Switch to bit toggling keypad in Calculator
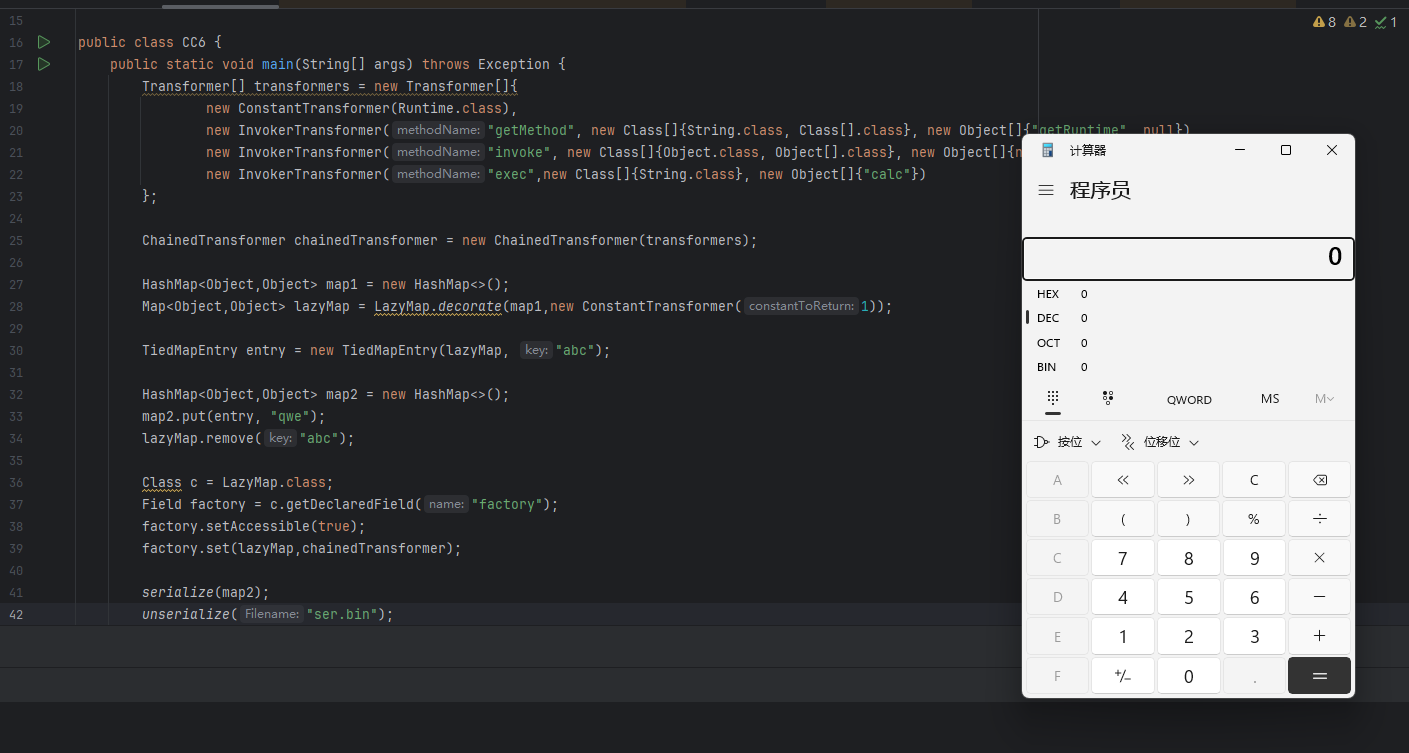 tap(1108, 398)
